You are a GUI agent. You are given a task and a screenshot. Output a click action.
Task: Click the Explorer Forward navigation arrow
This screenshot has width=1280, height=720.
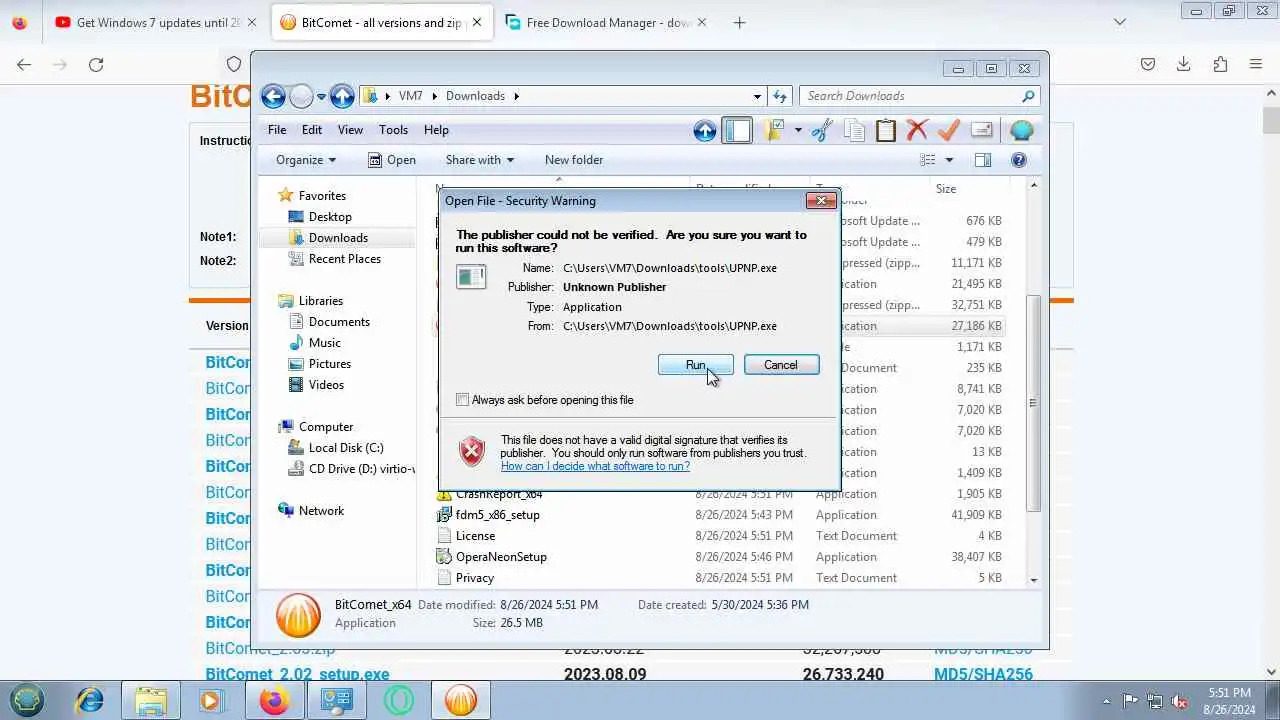coord(301,96)
